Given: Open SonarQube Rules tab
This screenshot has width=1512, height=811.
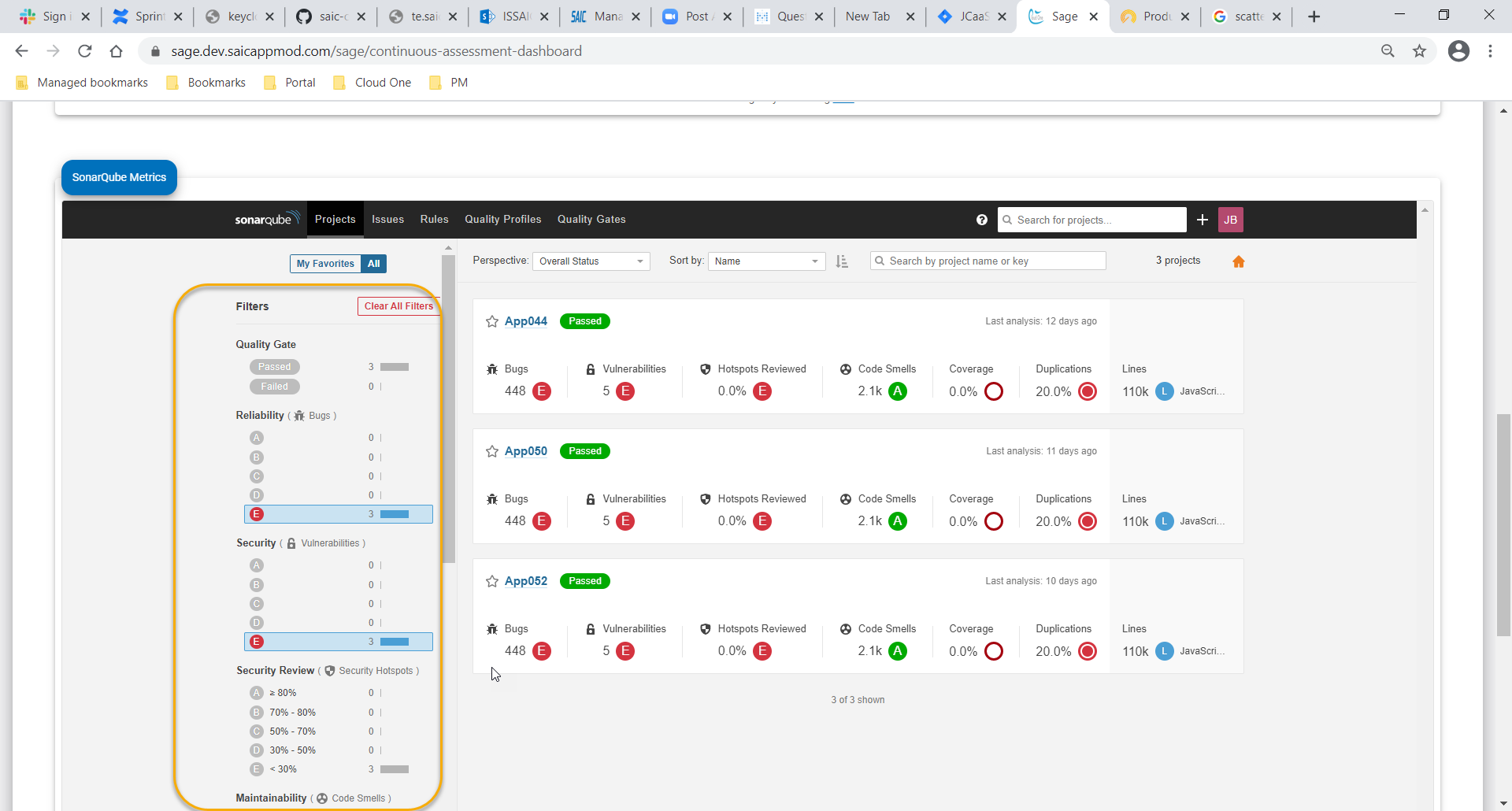Looking at the screenshot, I should pyautogui.click(x=434, y=220).
